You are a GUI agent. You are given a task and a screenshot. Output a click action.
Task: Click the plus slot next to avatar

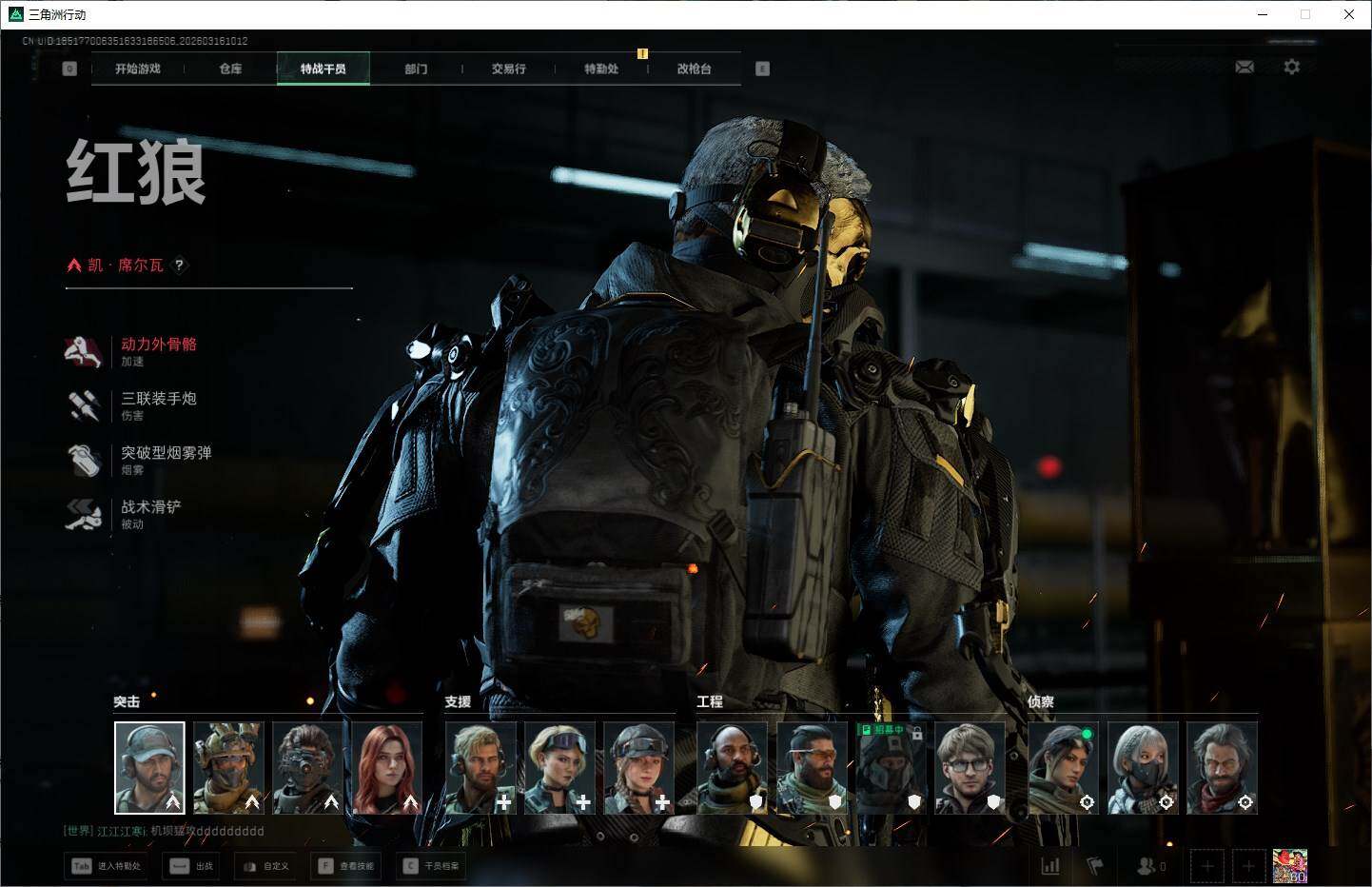(1249, 866)
